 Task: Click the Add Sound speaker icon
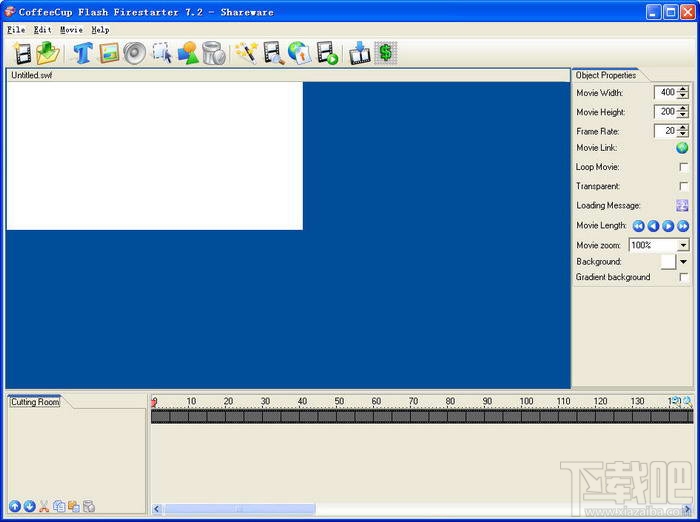[x=135, y=53]
